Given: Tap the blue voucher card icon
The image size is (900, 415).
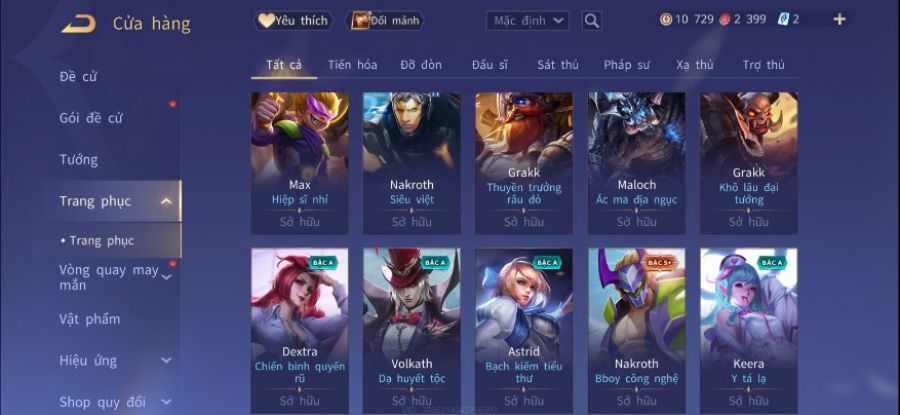Looking at the screenshot, I should [x=783, y=19].
